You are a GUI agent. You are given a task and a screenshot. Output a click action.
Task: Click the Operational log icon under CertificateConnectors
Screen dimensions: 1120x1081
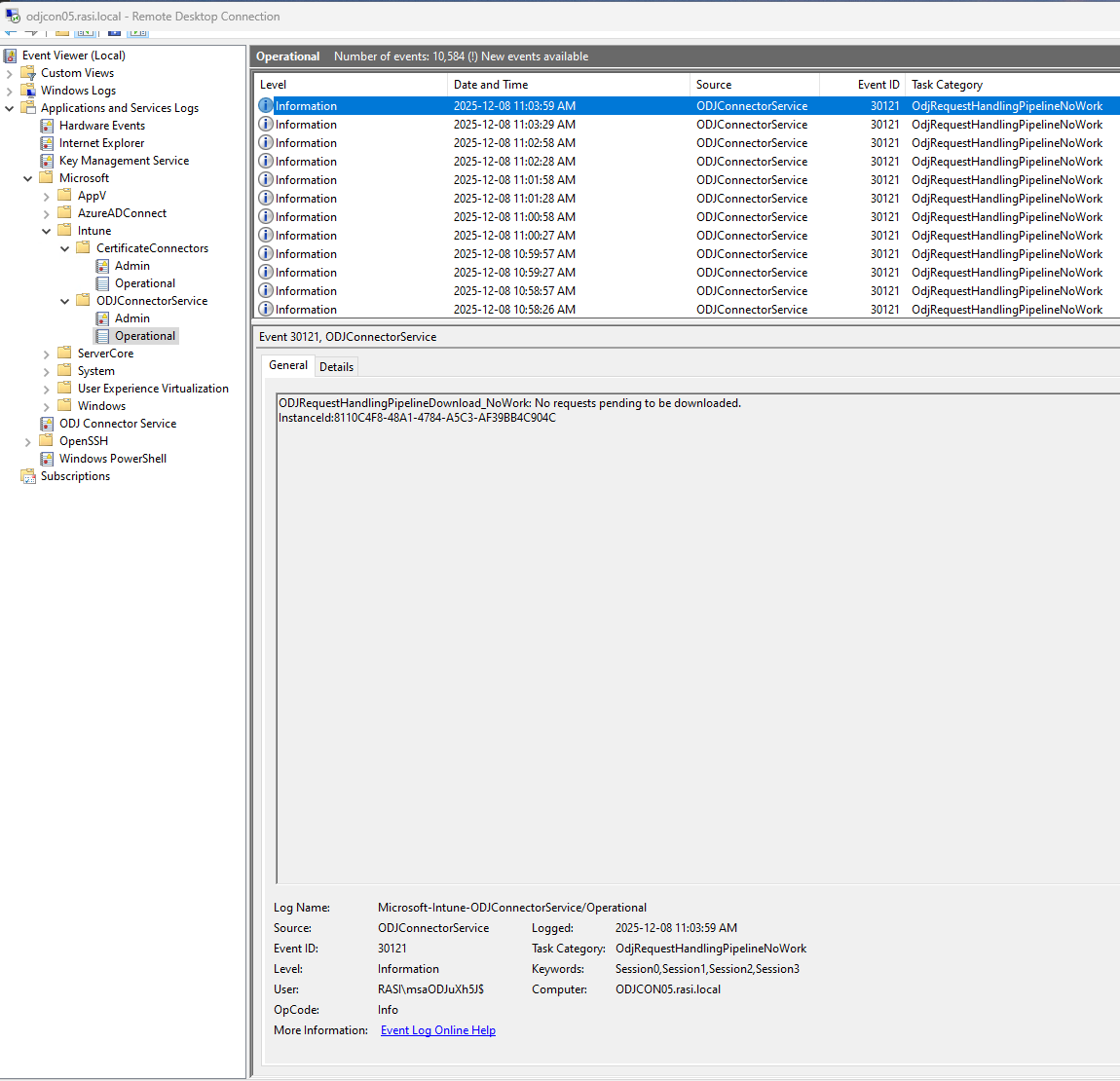click(103, 283)
